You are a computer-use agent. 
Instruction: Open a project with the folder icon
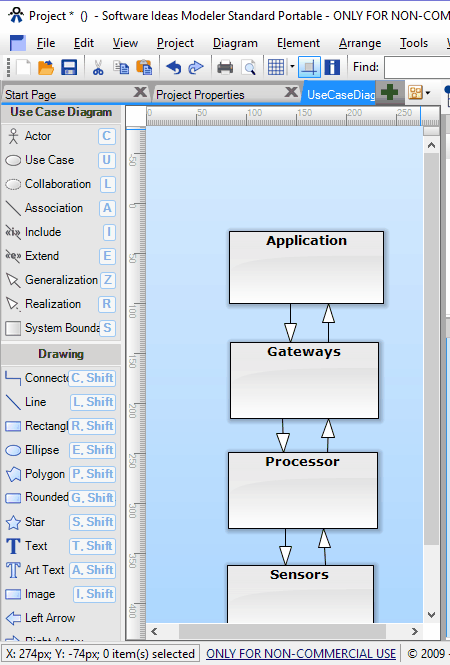pyautogui.click(x=46, y=67)
